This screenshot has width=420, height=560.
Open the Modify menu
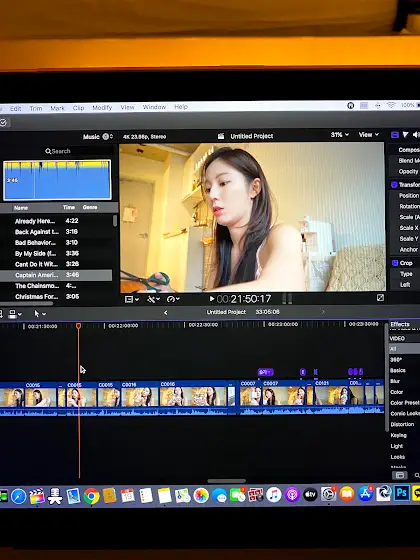click(102, 108)
